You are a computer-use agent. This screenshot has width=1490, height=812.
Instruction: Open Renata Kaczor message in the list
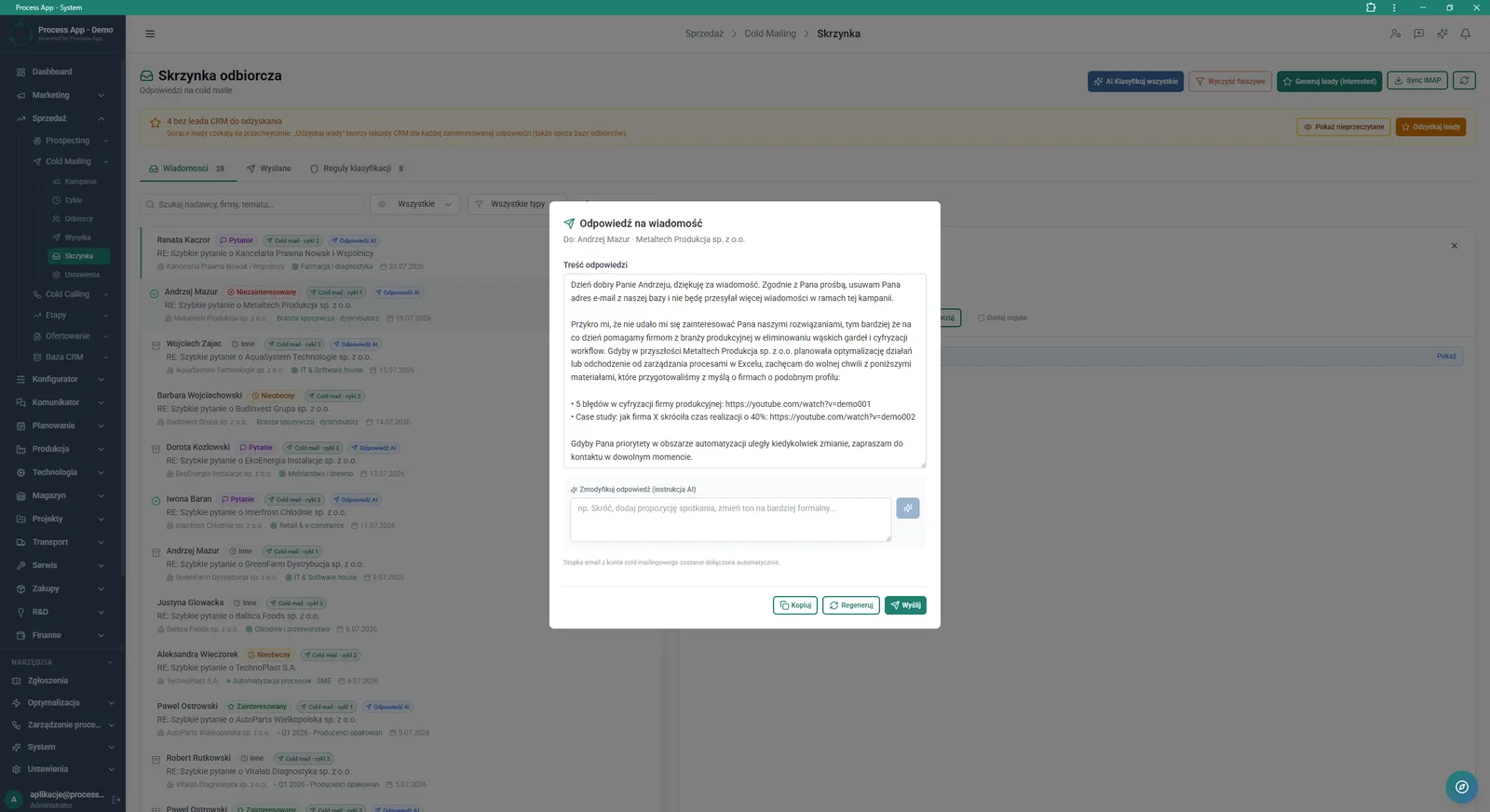(x=400, y=253)
